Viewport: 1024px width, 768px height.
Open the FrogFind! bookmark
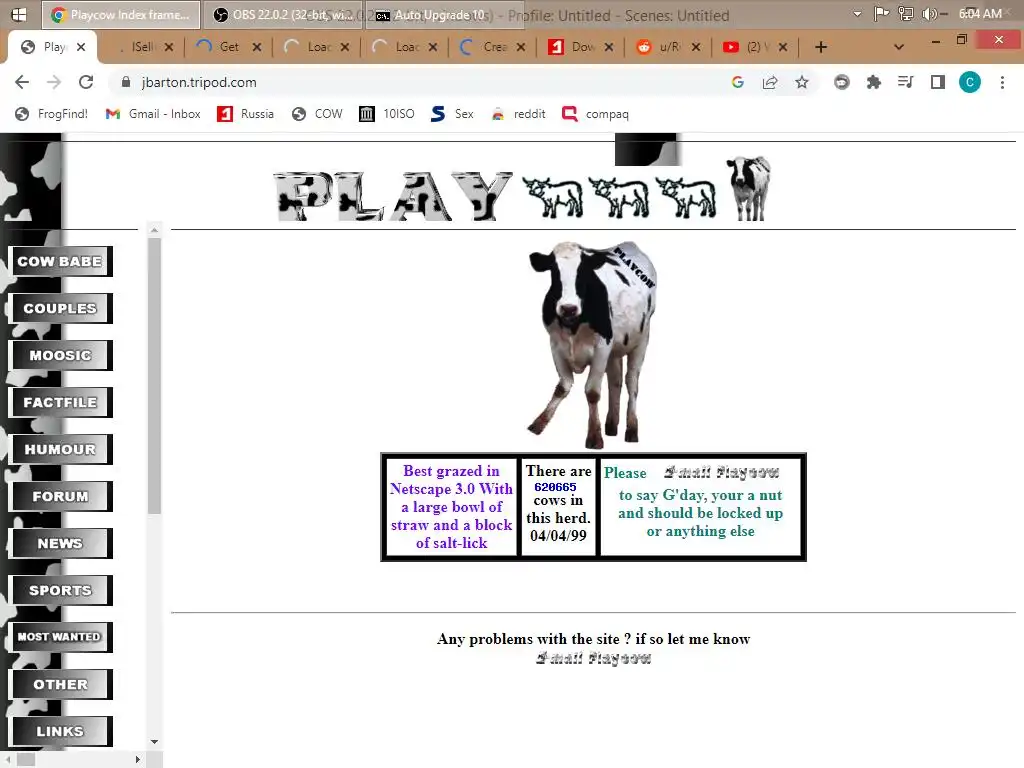pyautogui.click(x=52, y=114)
